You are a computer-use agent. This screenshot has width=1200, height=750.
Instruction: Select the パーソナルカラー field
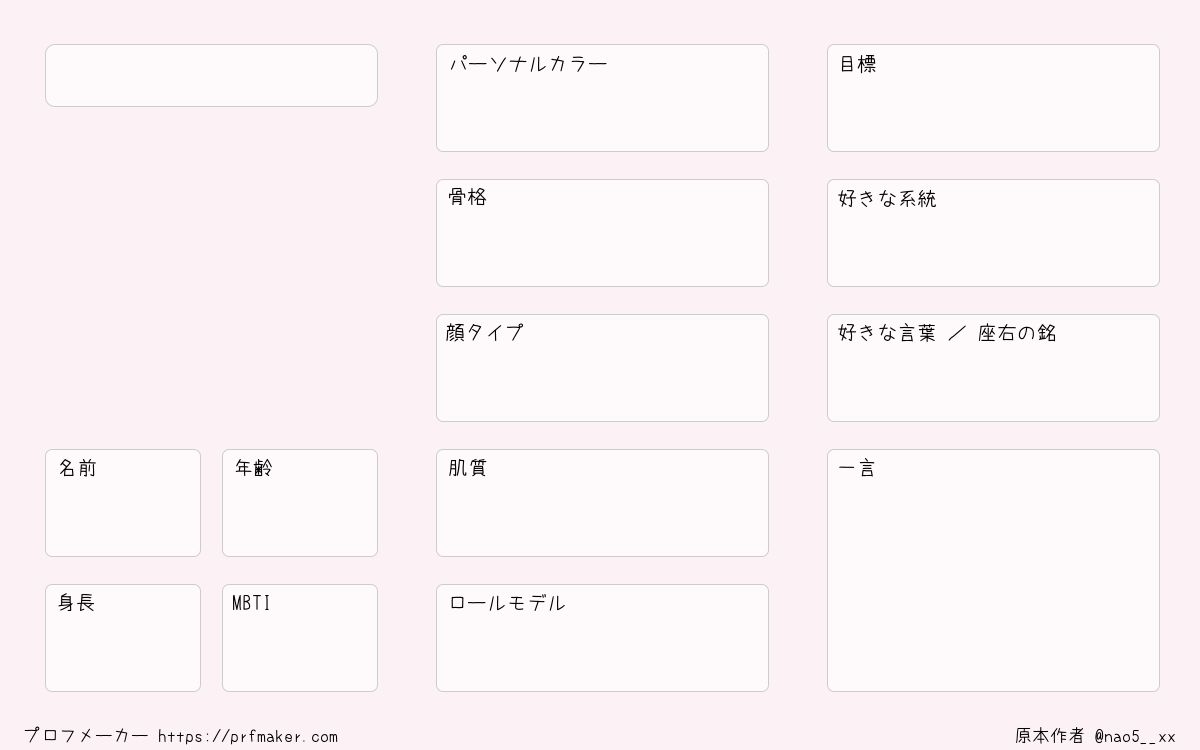[602, 98]
